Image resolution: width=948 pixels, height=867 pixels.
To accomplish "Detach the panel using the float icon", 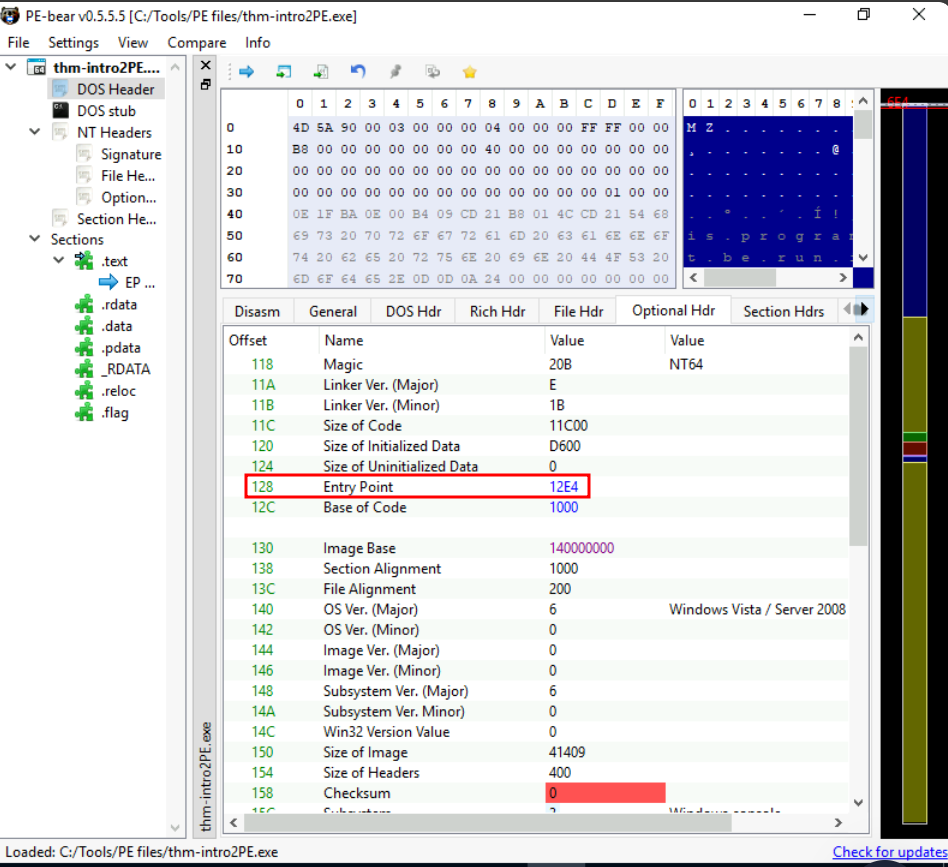I will [206, 85].
